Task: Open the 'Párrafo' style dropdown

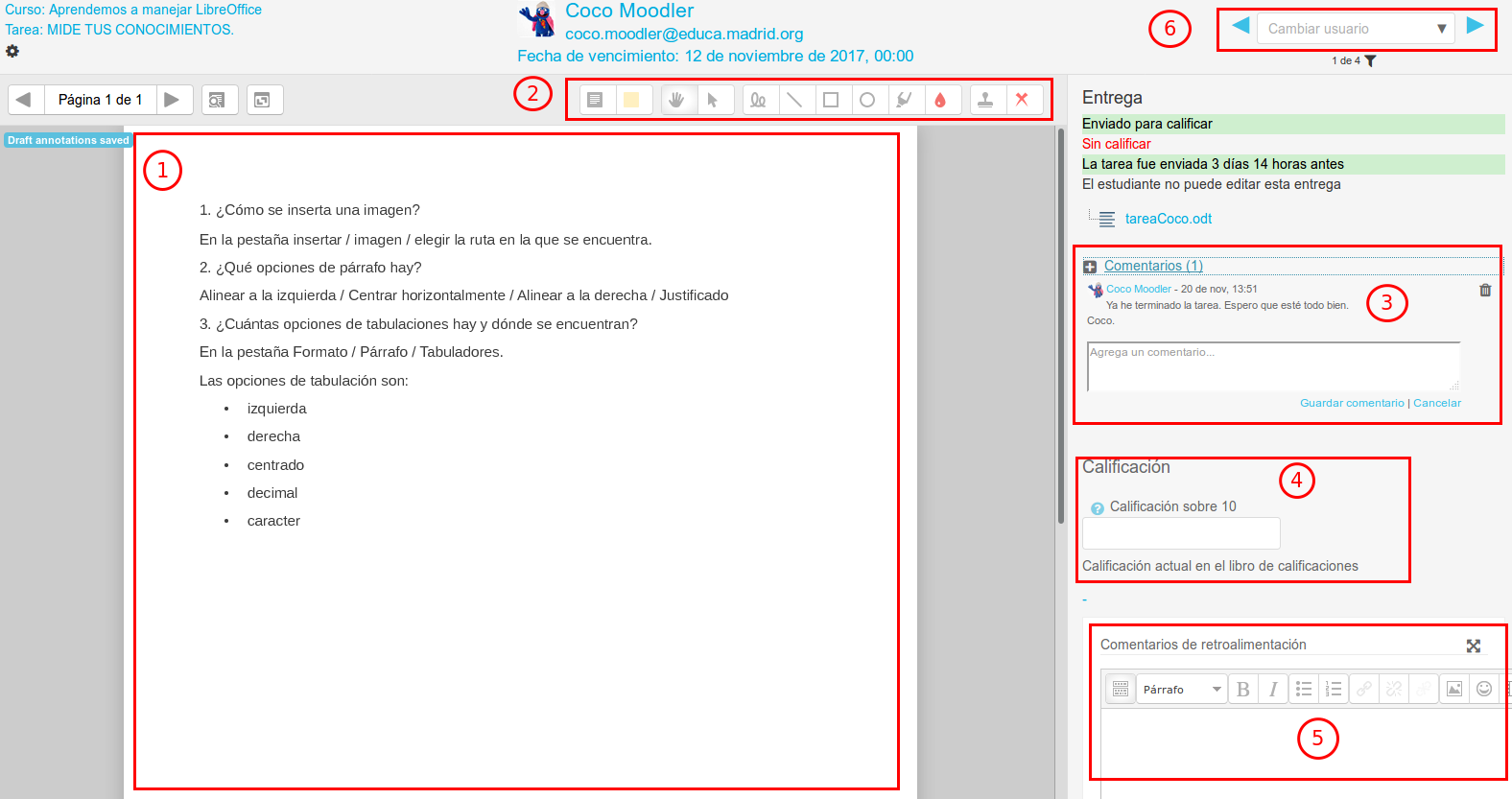Action: pos(1182,689)
